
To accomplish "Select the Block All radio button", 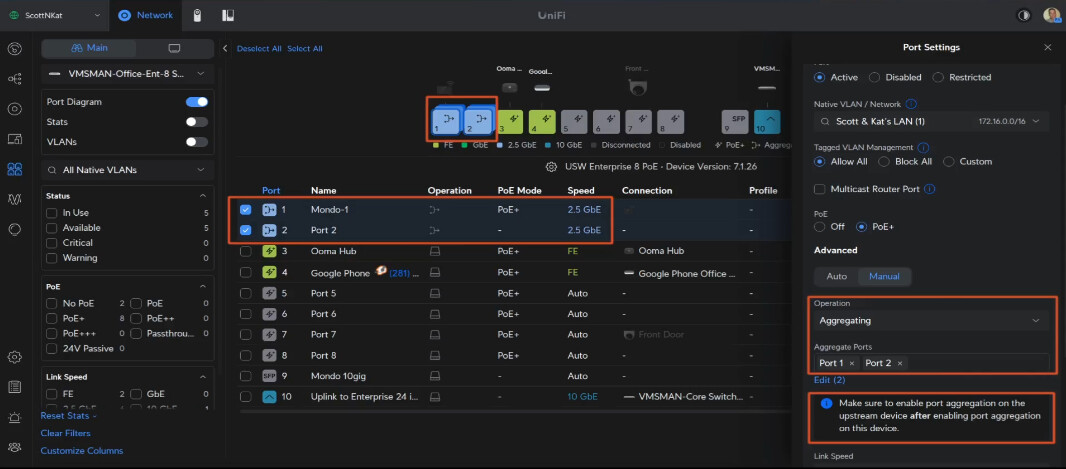I will 886,161.
